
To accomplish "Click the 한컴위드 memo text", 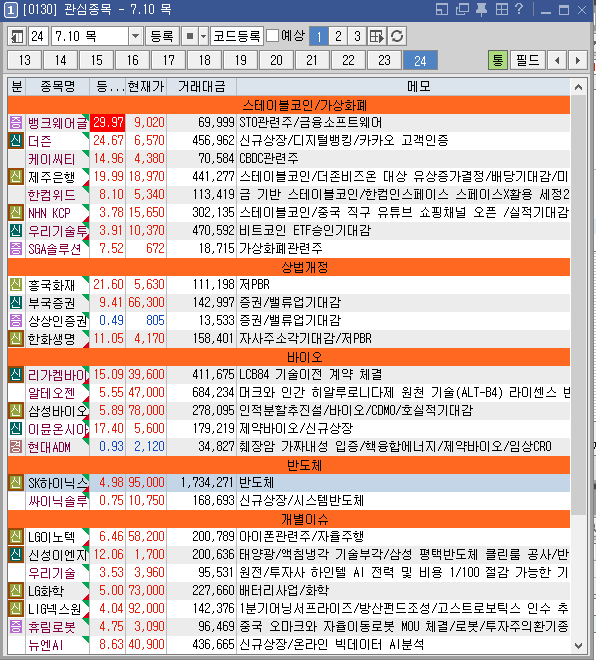I will (x=403, y=195).
